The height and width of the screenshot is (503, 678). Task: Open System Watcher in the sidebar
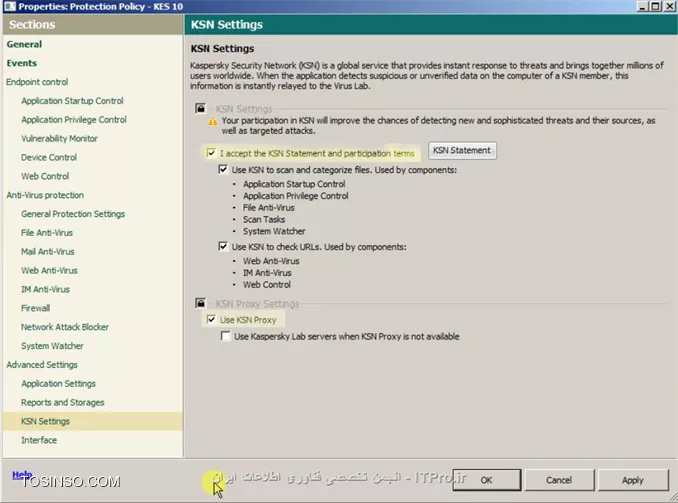(52, 346)
